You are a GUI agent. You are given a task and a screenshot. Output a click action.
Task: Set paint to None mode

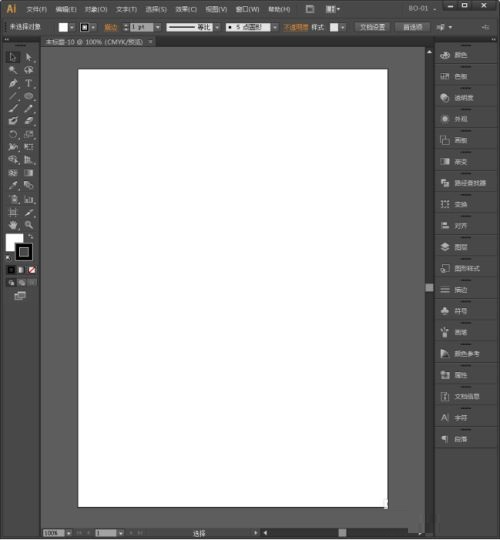(32, 270)
